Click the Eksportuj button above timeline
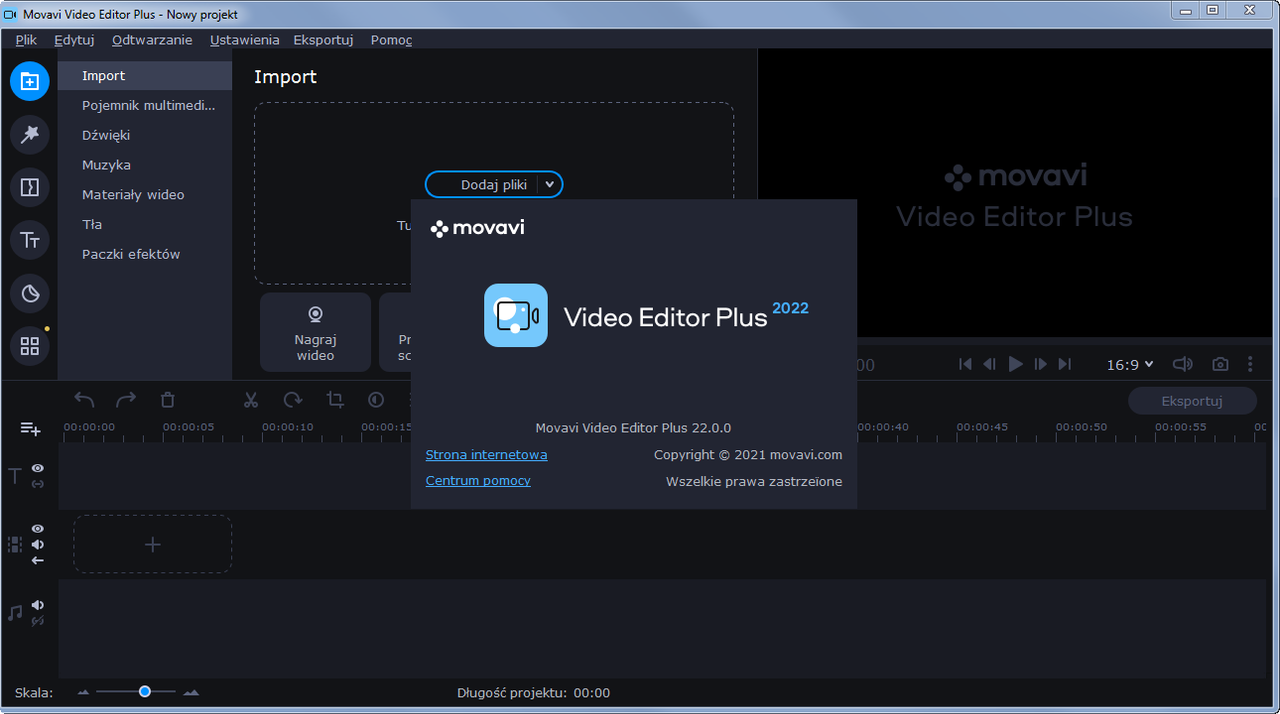 click(x=1192, y=401)
